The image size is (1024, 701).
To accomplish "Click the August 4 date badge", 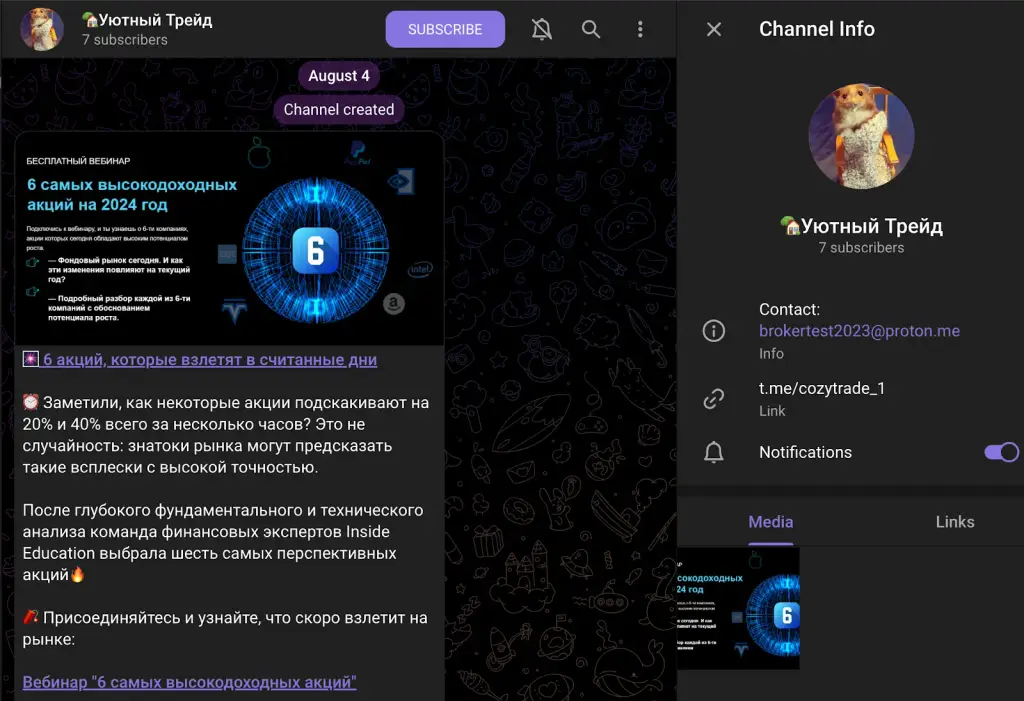I will (x=339, y=76).
